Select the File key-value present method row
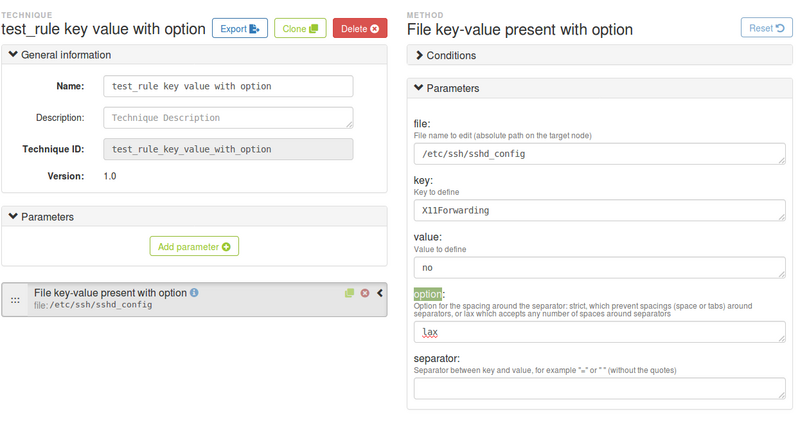 pyautogui.click(x=194, y=300)
